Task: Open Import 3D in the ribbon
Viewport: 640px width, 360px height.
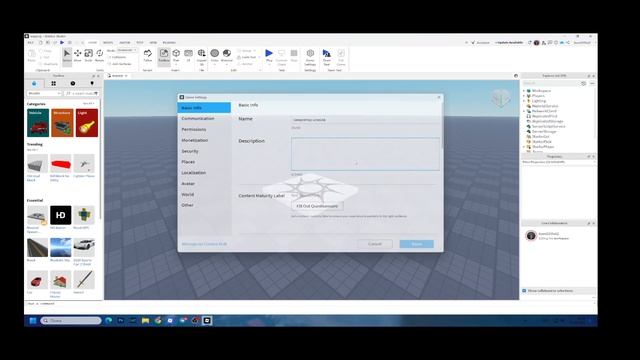Action: (x=202, y=56)
